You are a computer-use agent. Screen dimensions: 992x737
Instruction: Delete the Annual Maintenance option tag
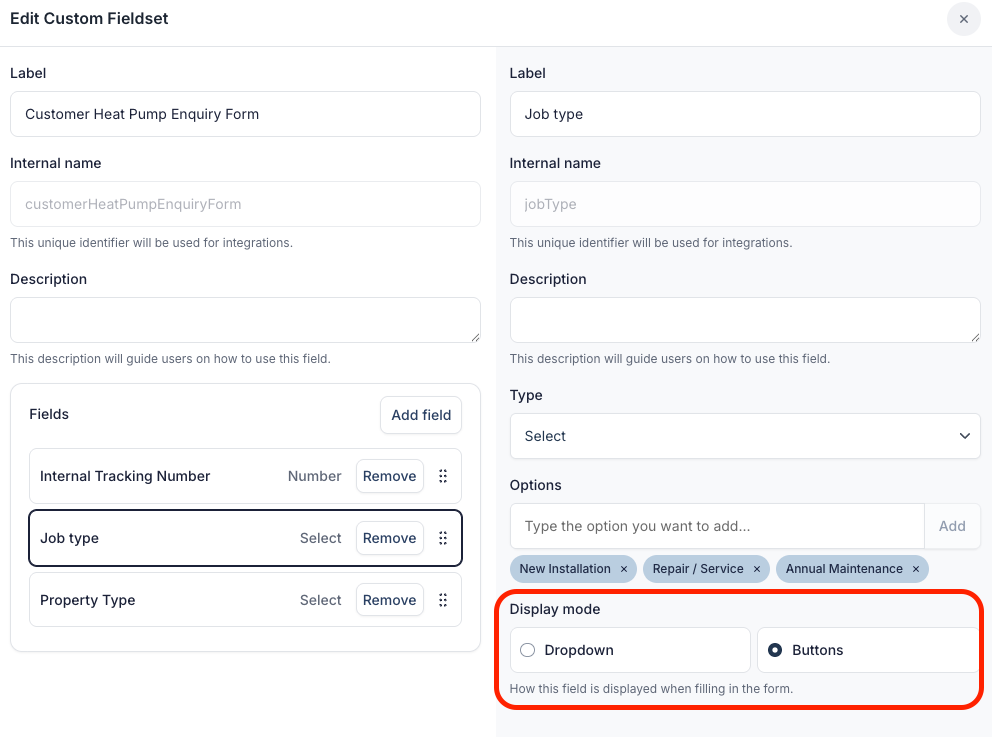(915, 568)
